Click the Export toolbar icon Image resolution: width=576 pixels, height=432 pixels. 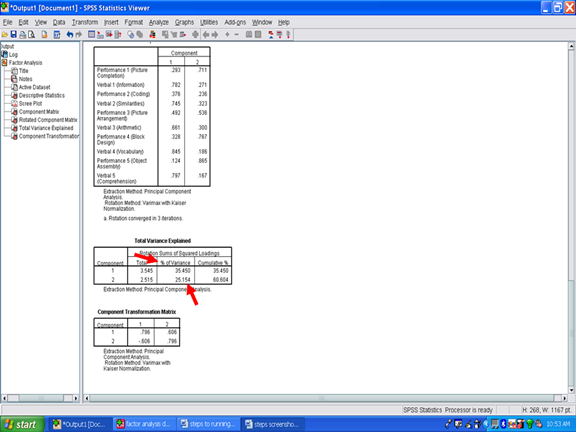click(44, 35)
